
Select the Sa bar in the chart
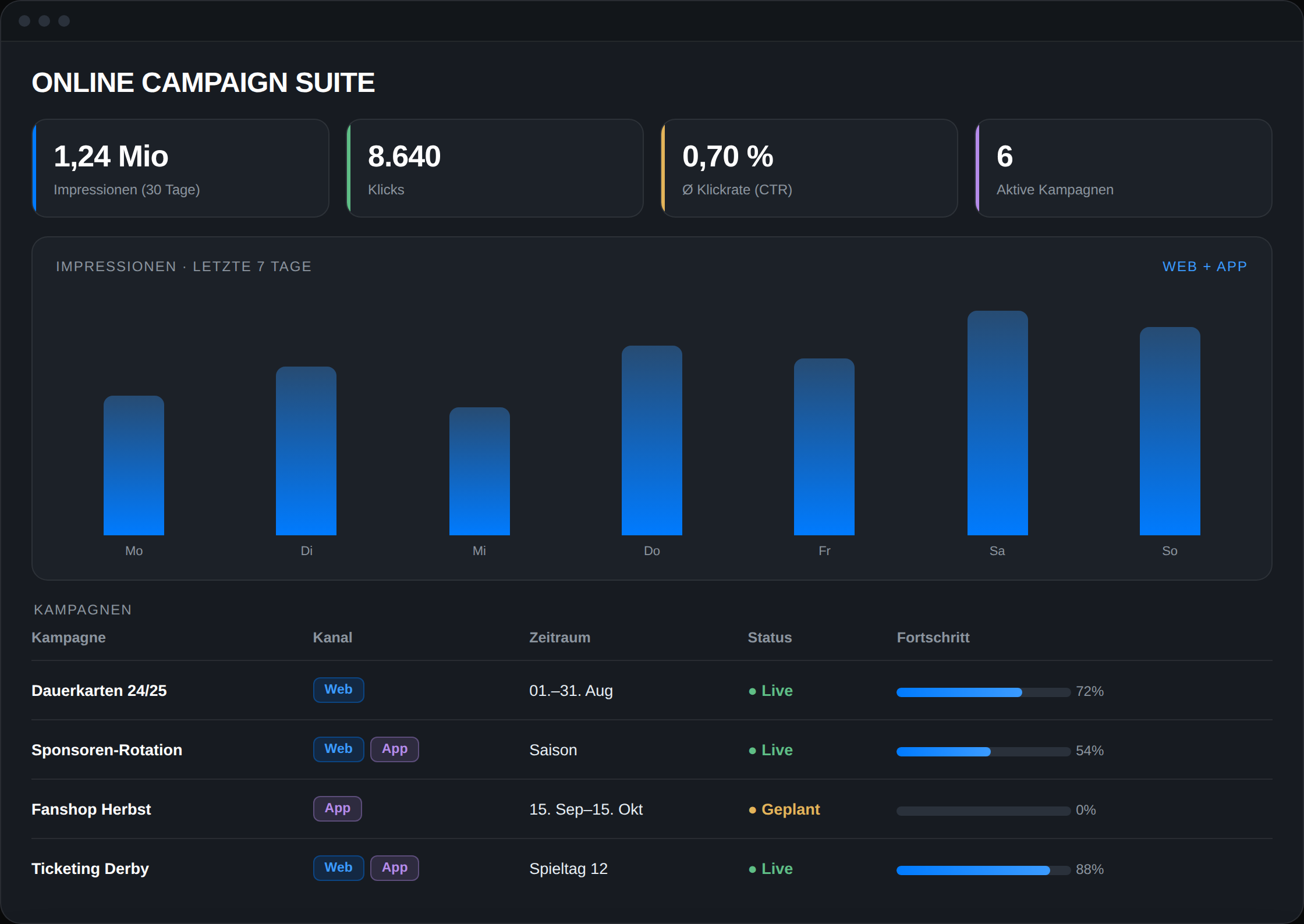[x=998, y=423]
